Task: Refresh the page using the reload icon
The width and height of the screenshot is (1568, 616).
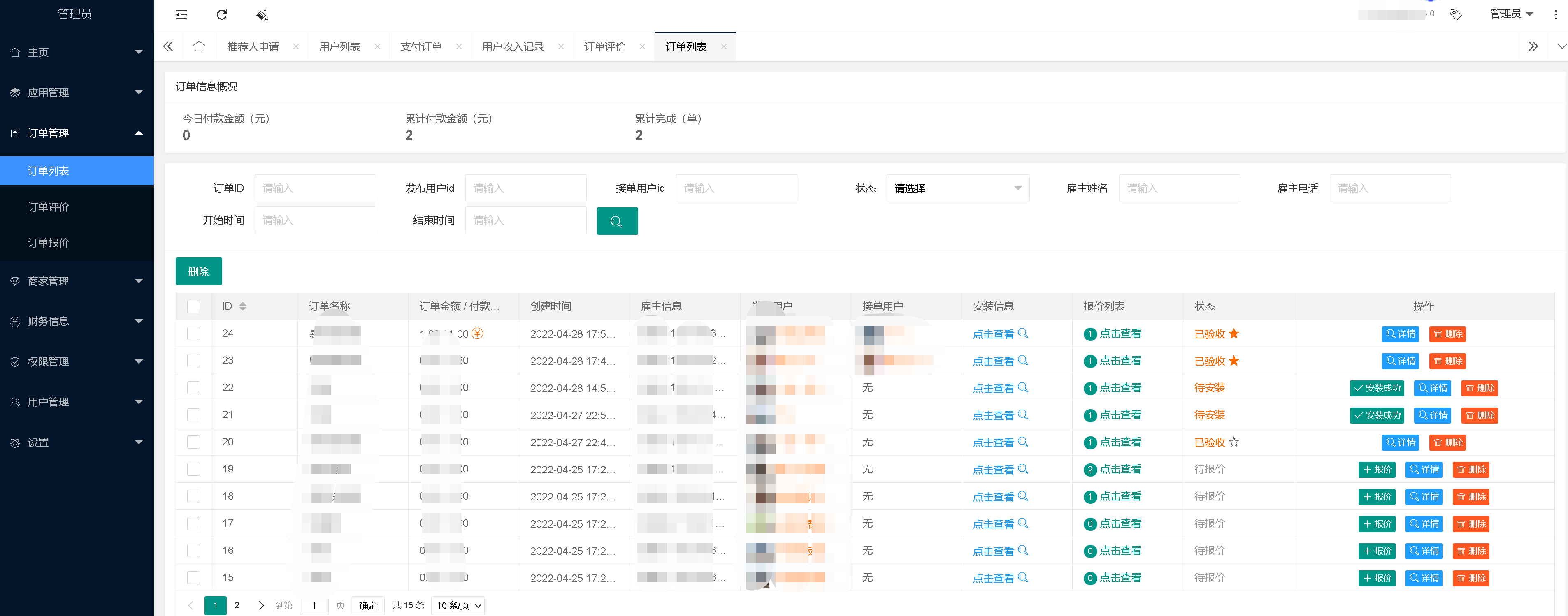Action: pos(222,14)
